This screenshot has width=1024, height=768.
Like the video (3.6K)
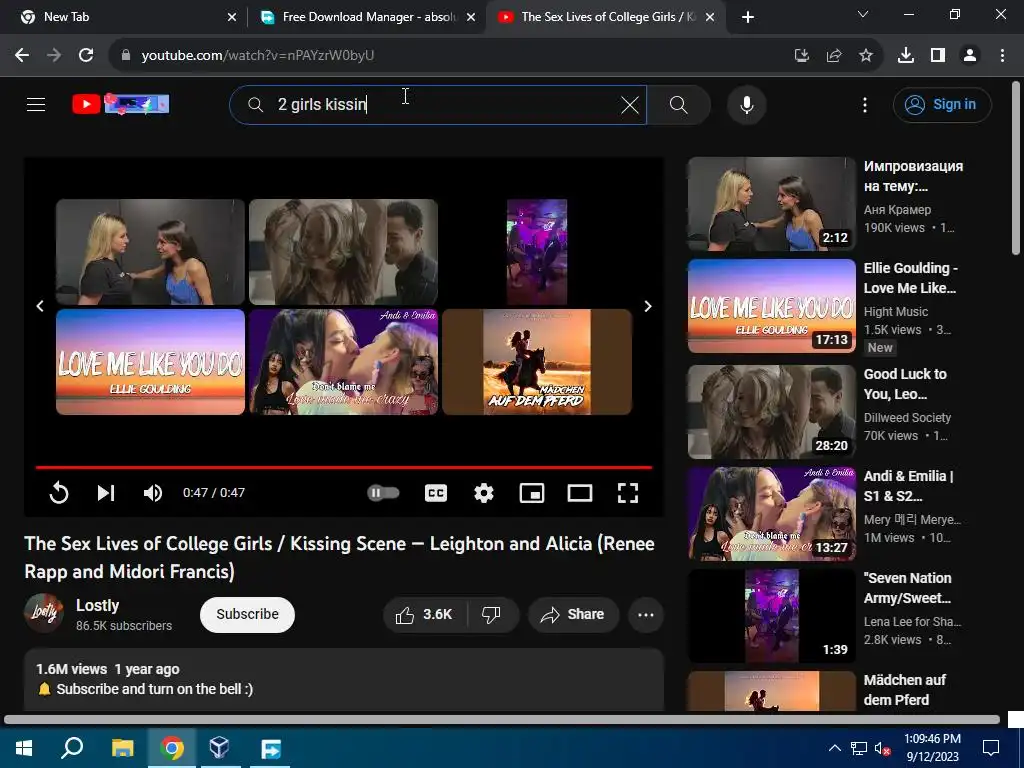point(424,614)
